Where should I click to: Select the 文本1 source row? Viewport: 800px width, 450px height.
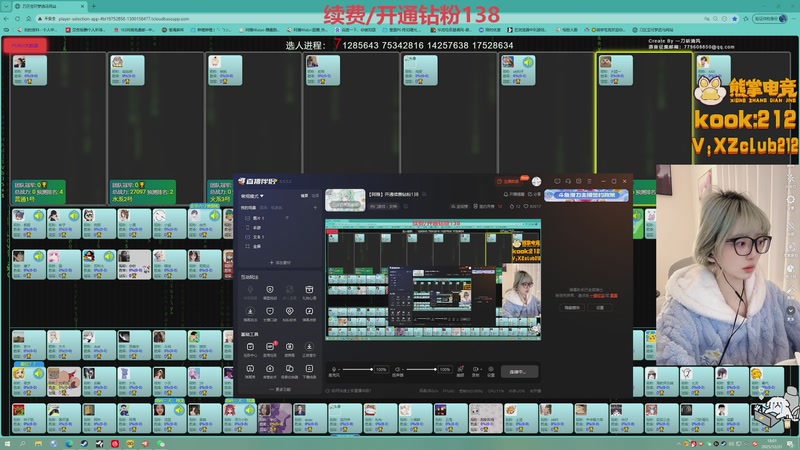(x=279, y=237)
